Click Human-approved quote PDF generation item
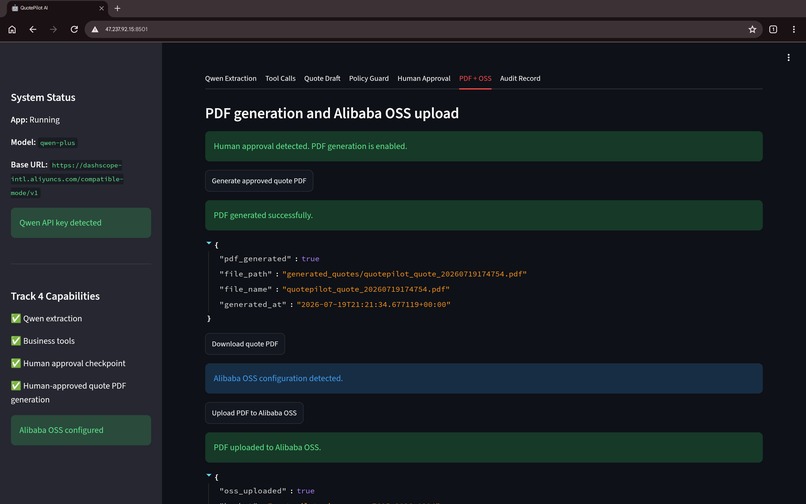The height and width of the screenshot is (504, 806). (68, 393)
